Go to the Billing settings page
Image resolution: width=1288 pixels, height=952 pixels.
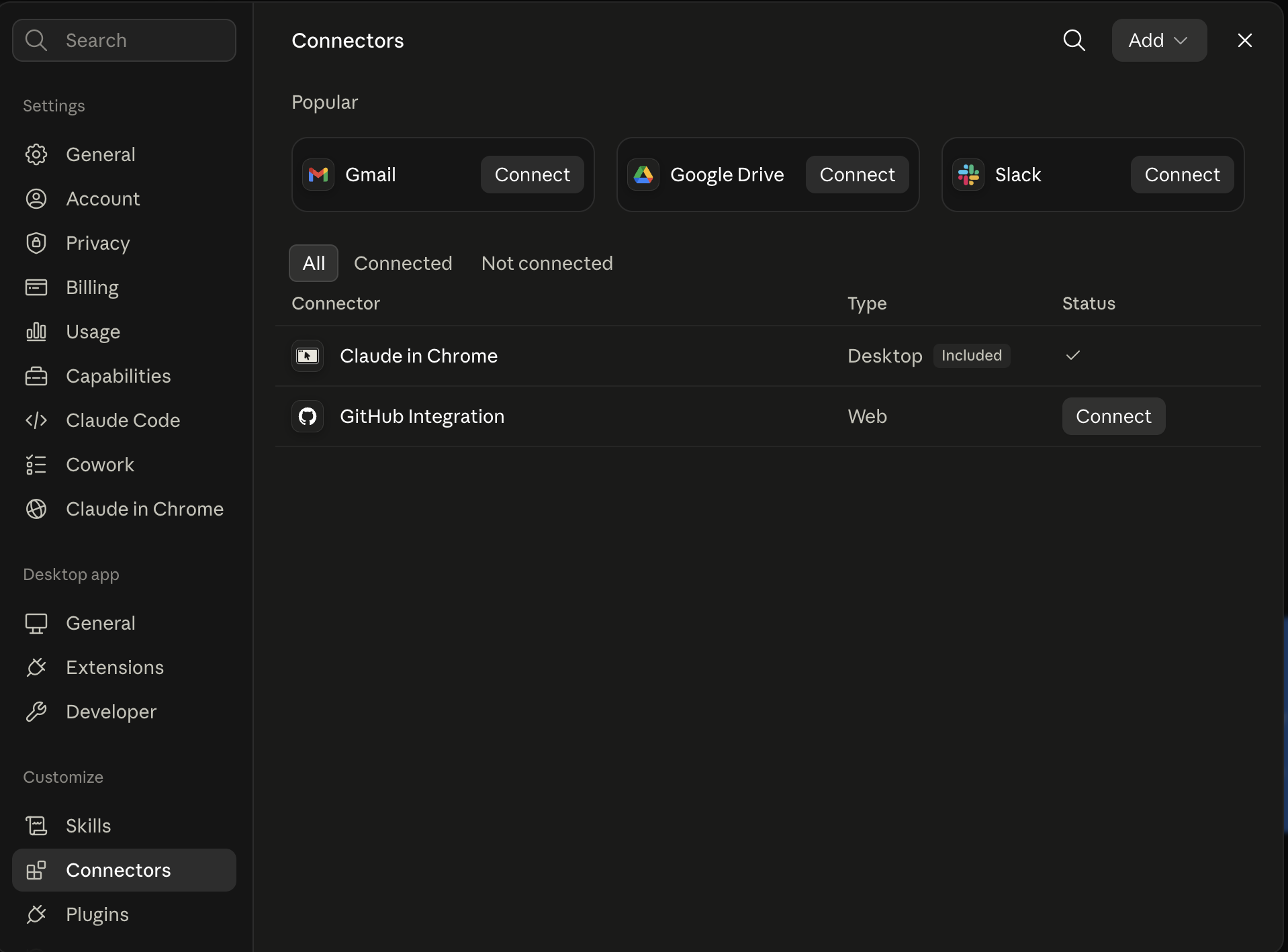124,287
